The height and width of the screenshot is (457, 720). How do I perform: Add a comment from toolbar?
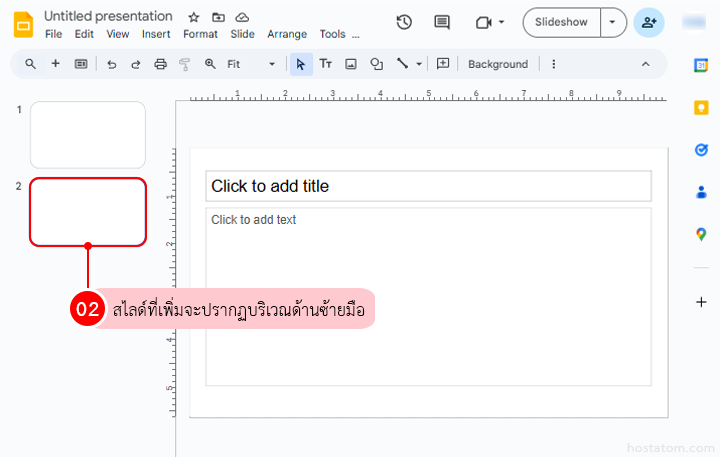443,63
